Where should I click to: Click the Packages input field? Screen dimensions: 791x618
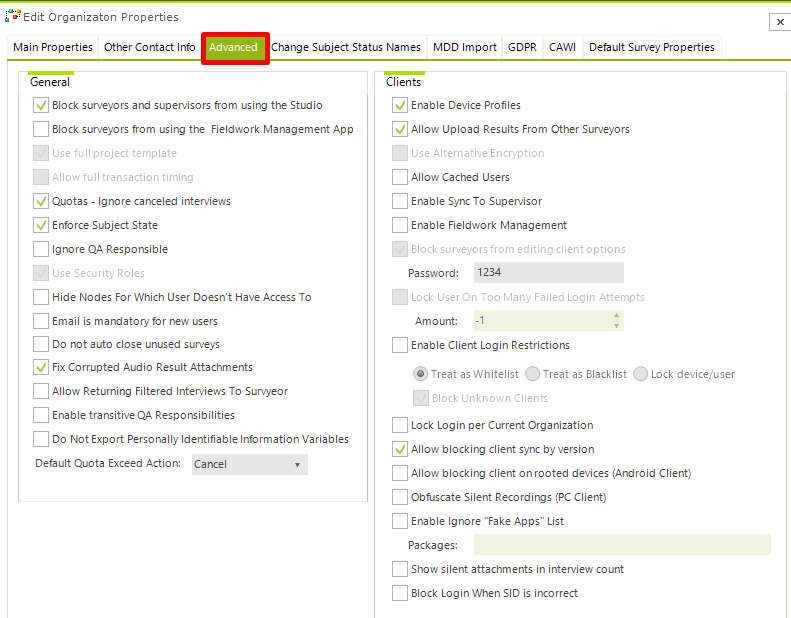(x=623, y=545)
